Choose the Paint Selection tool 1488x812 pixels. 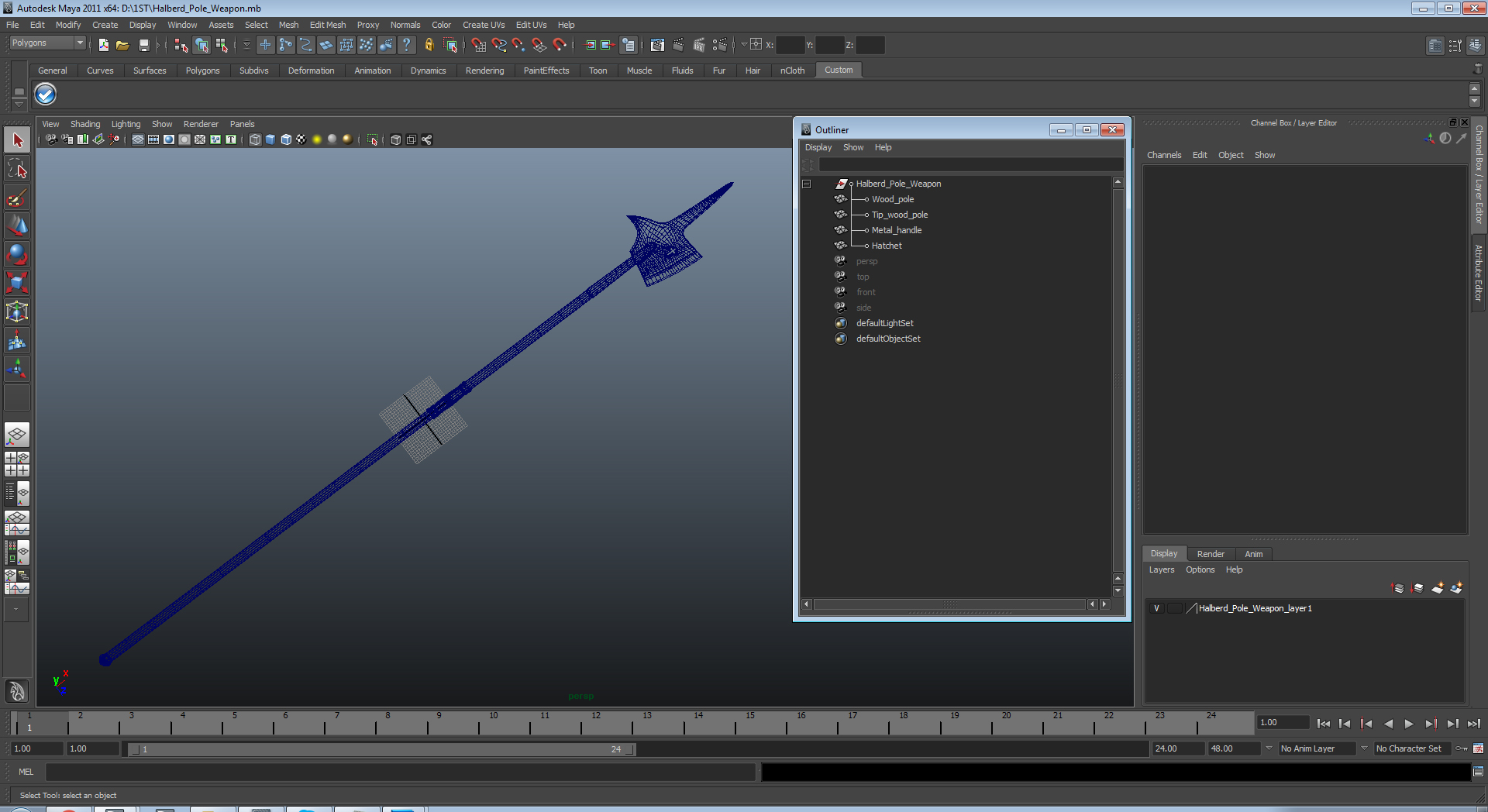17,198
